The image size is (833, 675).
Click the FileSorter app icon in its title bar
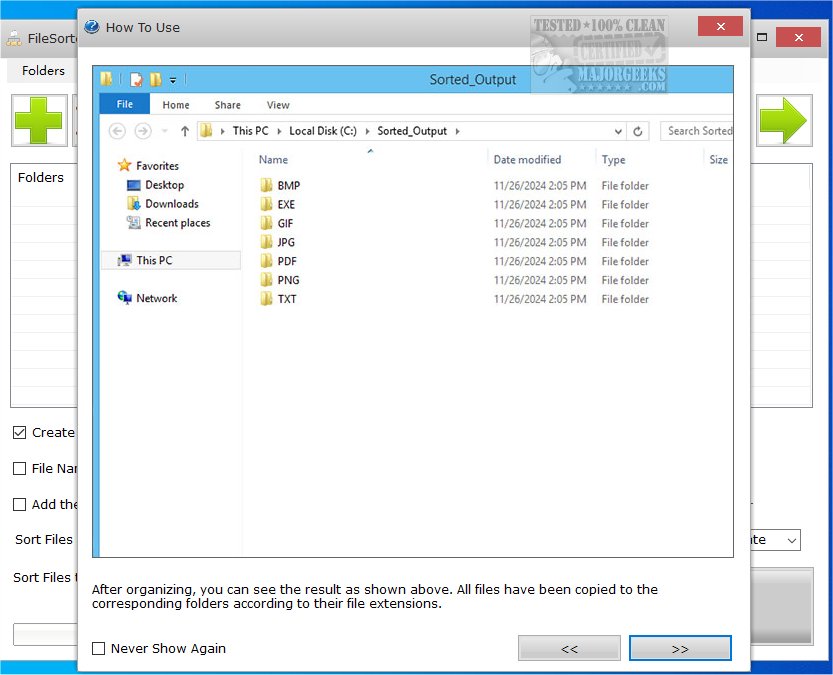pyautogui.click(x=14, y=39)
